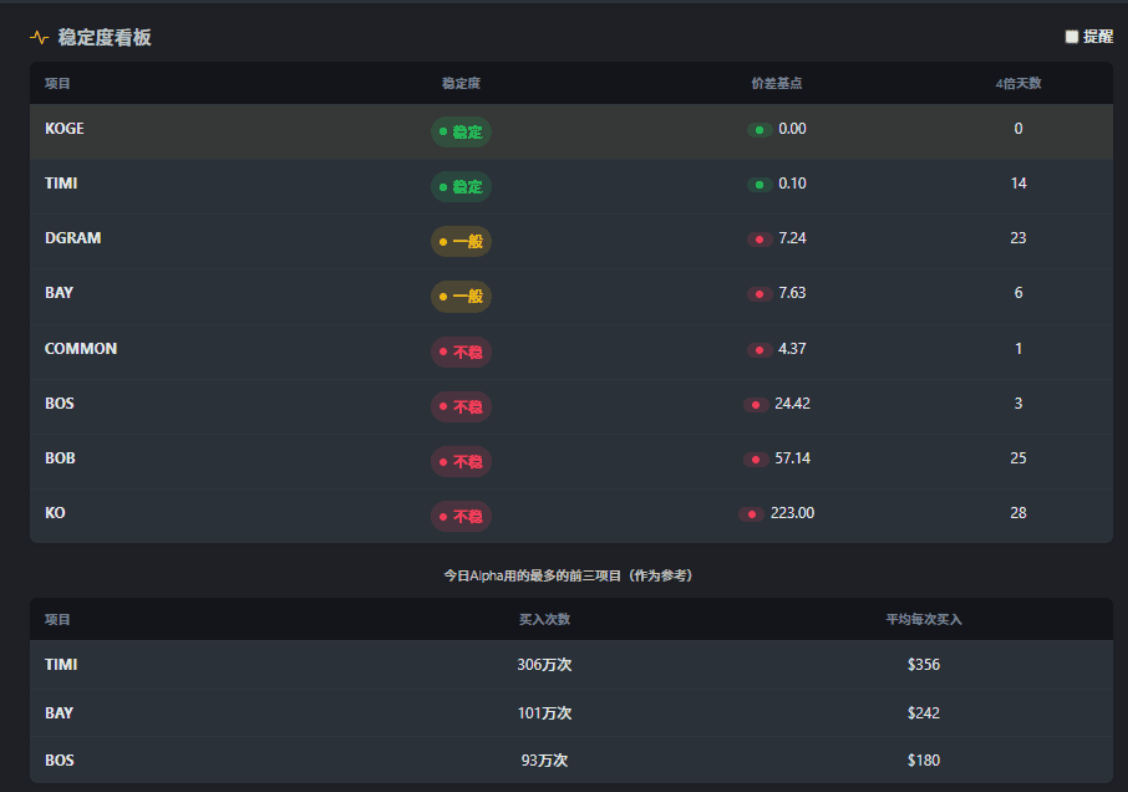Viewport: 1128px width, 792px height.
Task: Click the yellow 一般 badge for BAY
Action: coord(461,297)
